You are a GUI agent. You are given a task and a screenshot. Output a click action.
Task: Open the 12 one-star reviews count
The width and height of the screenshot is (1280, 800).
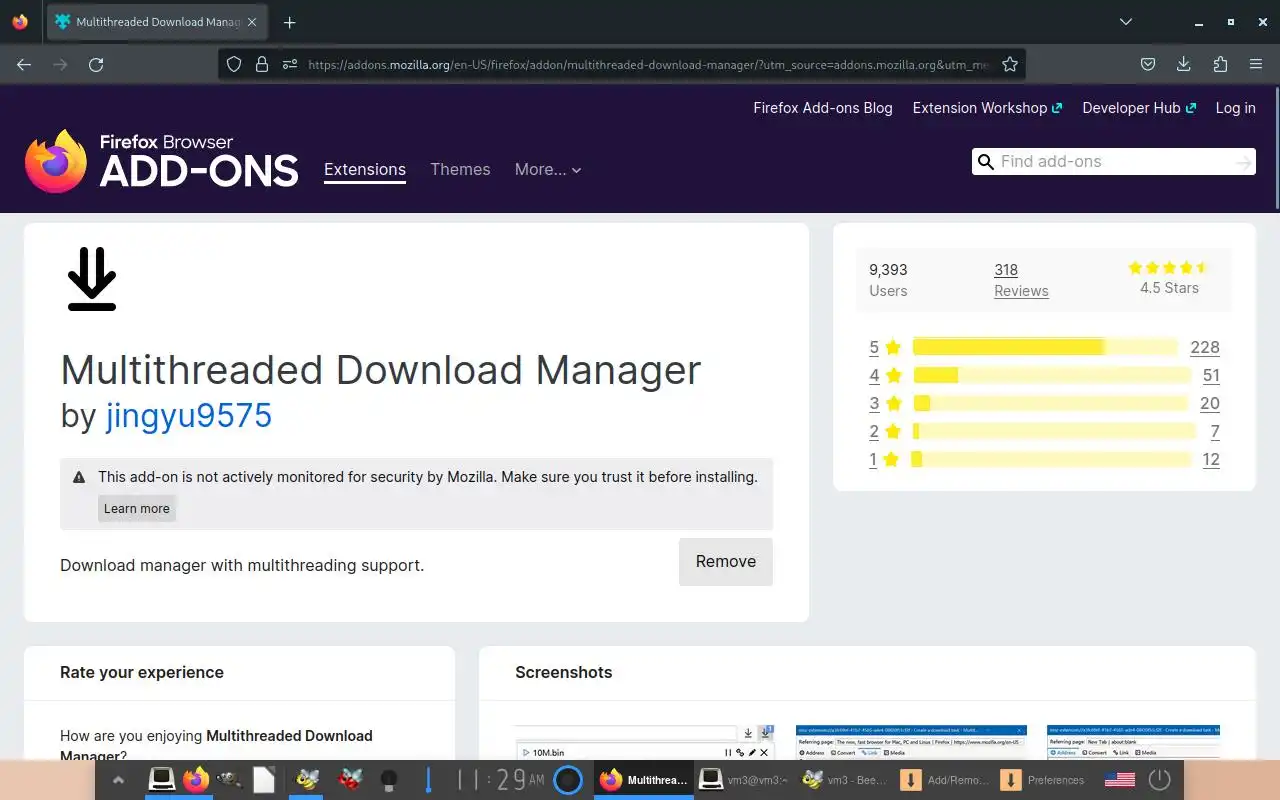click(1211, 459)
